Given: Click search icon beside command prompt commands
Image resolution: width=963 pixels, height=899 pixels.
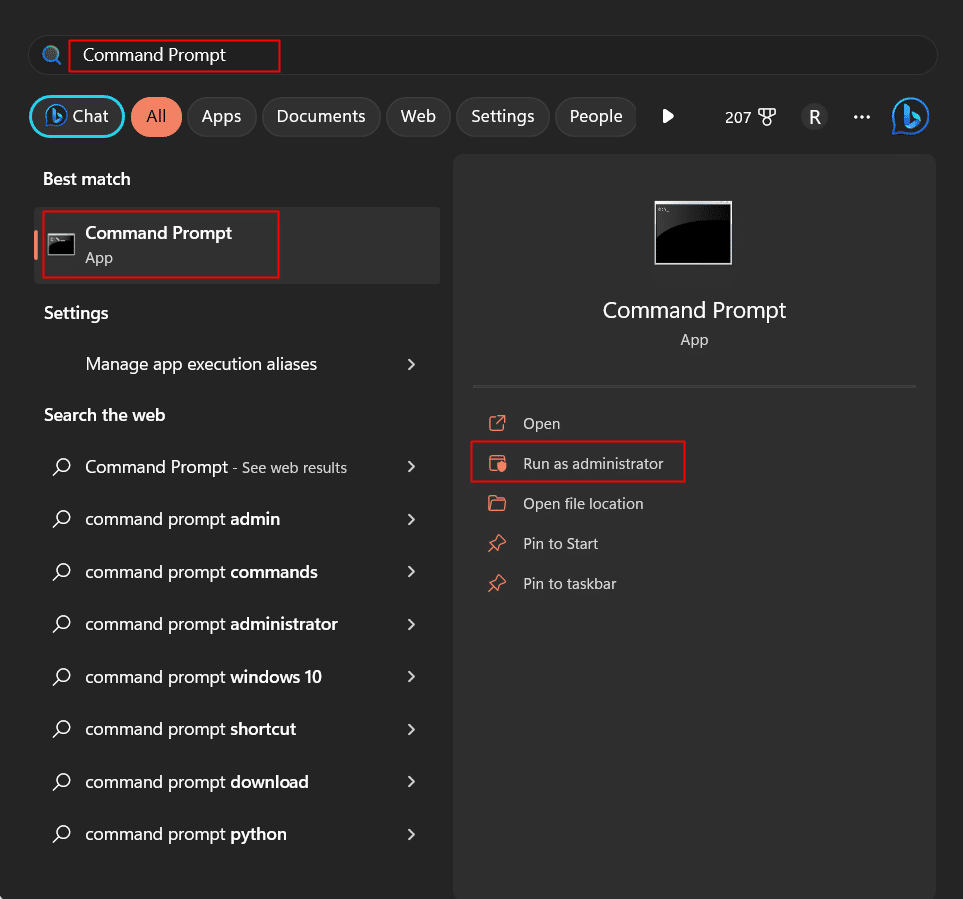Looking at the screenshot, I should click(61, 572).
